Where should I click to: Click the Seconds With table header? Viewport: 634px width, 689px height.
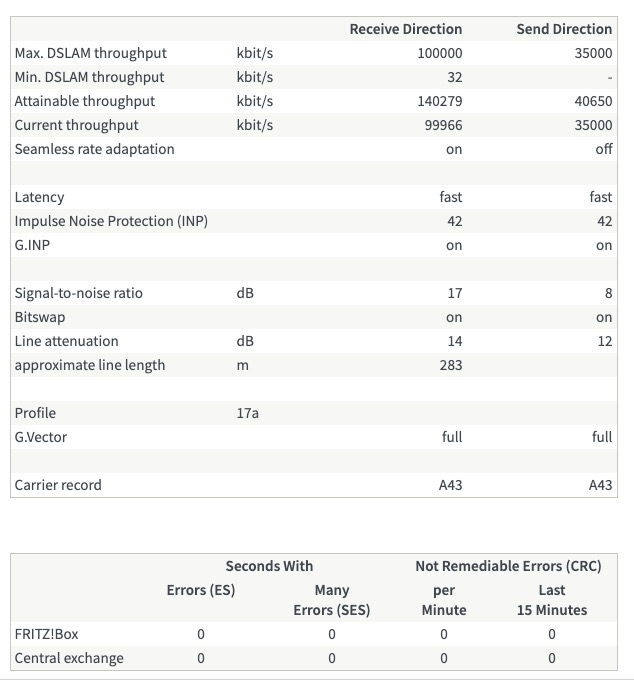point(269,566)
